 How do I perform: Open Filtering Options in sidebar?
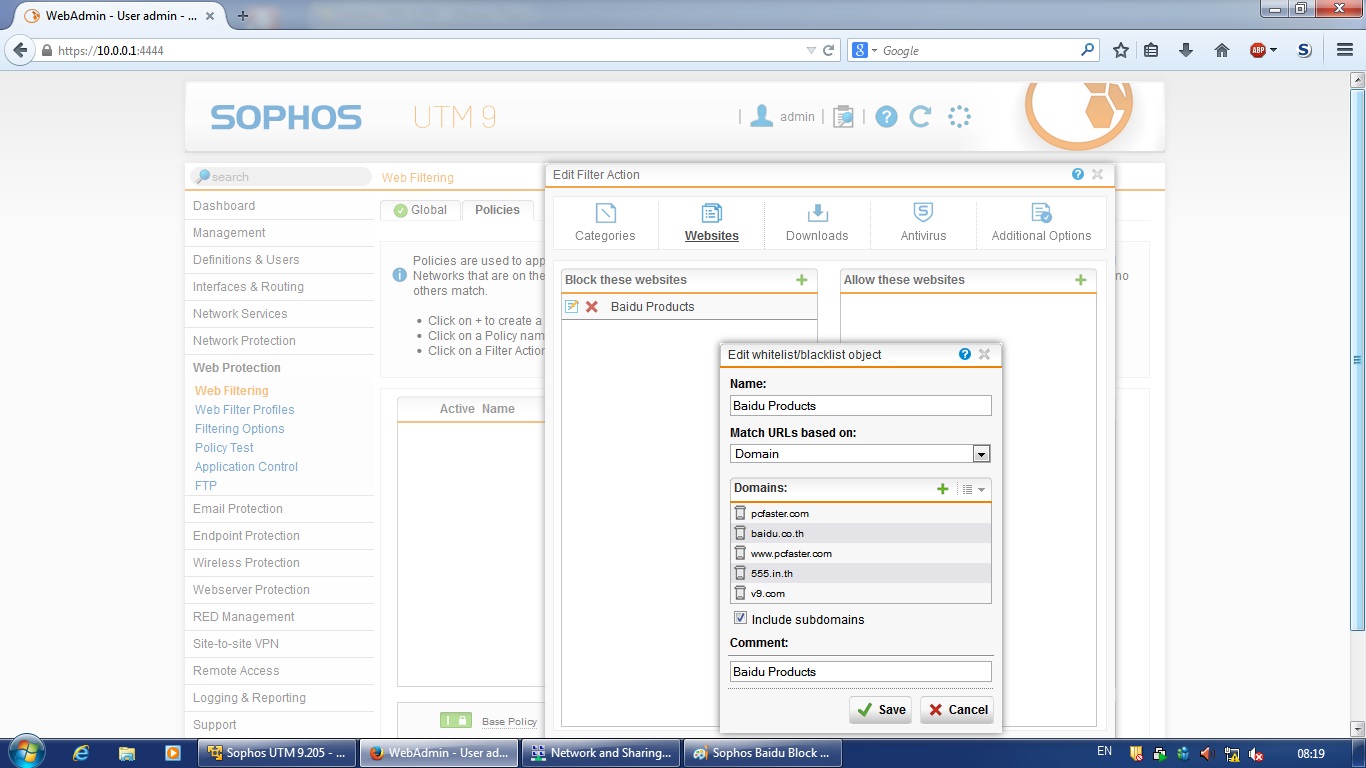point(240,429)
